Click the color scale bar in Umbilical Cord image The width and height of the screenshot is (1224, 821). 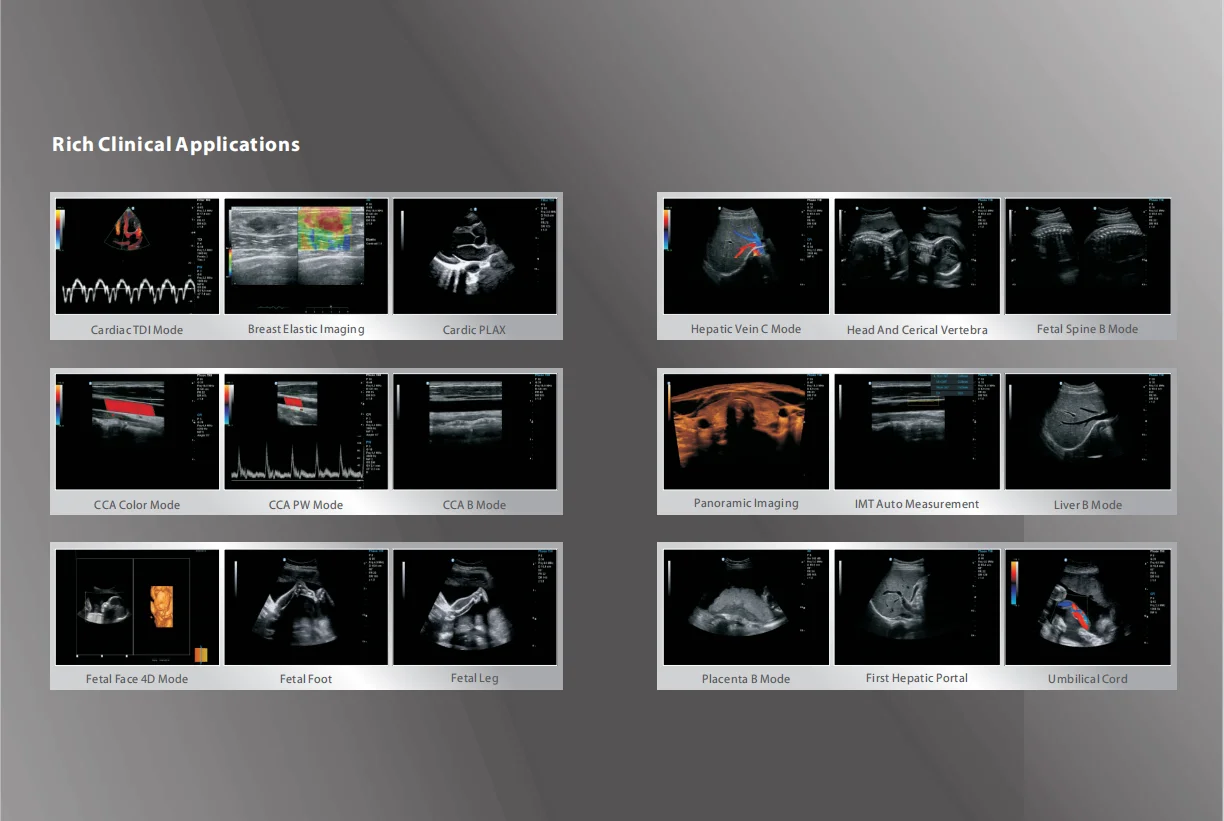coord(1015,582)
